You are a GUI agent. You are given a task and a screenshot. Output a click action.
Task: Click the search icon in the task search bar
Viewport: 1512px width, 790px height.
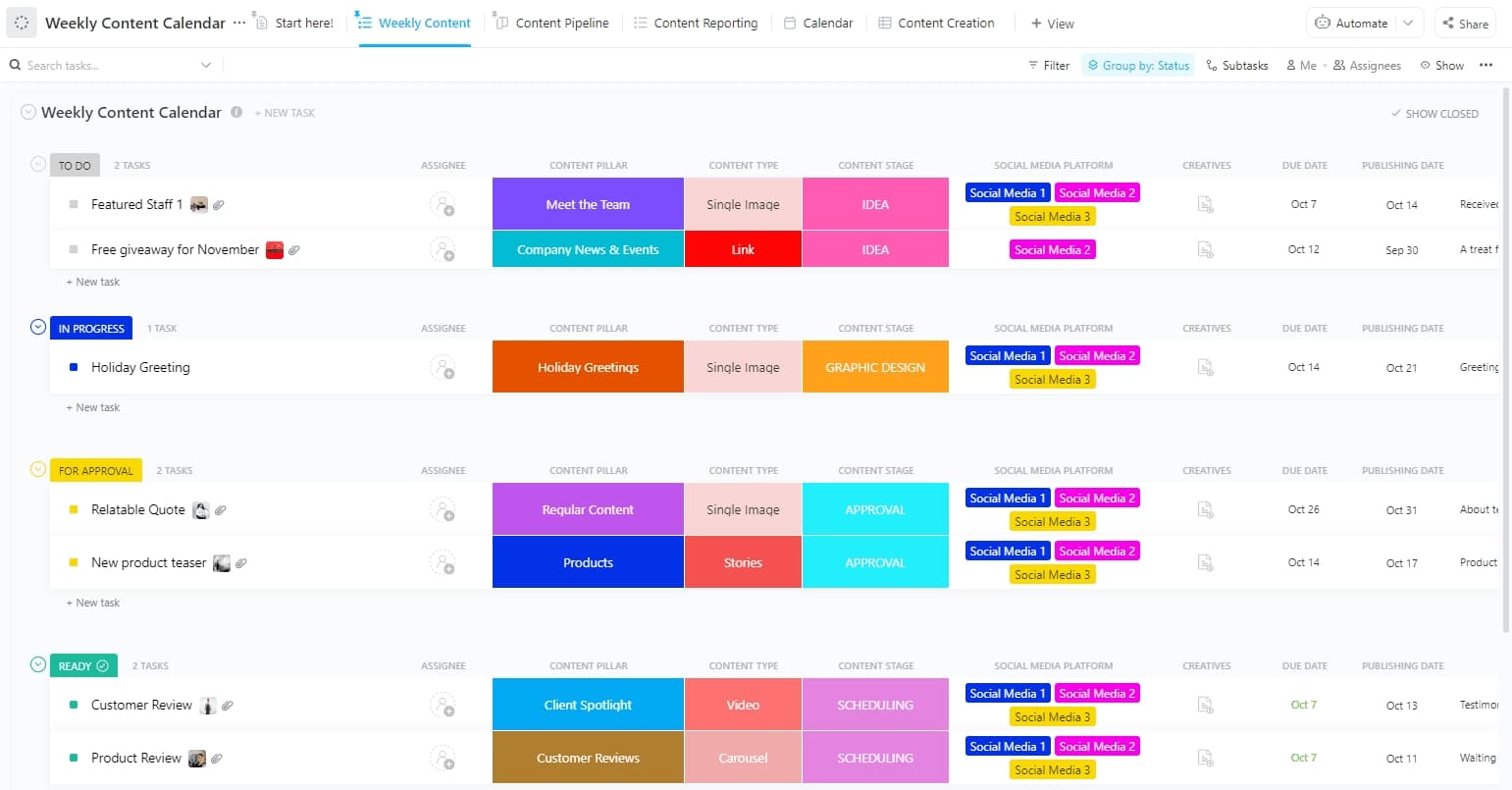click(x=14, y=65)
